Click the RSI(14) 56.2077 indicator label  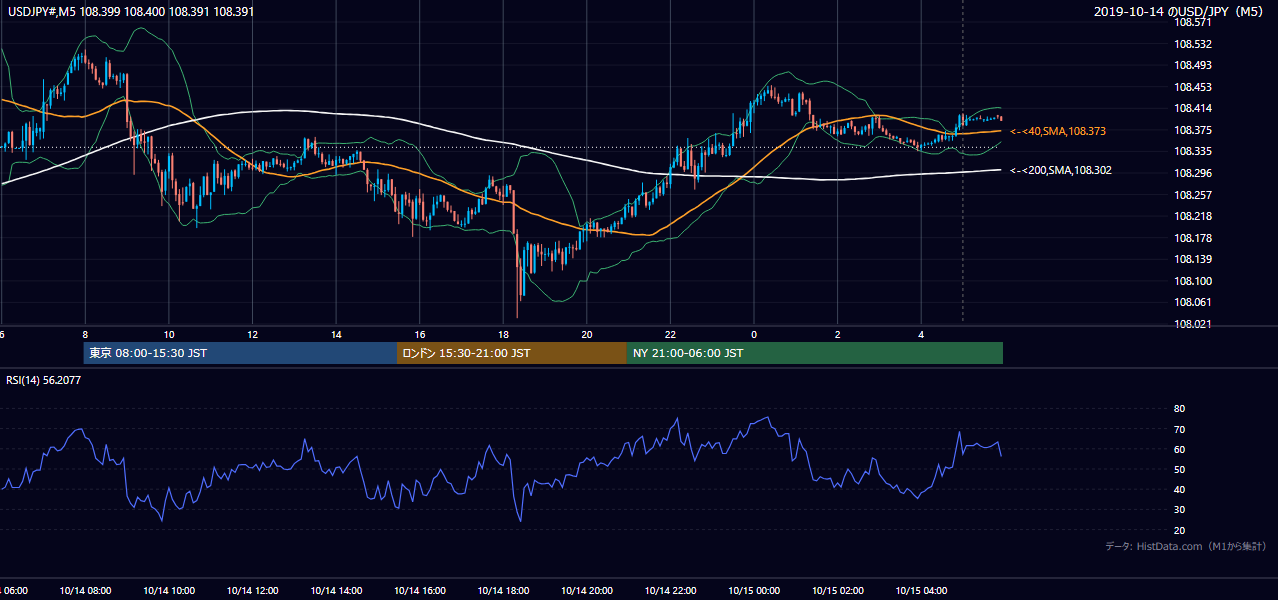tap(45, 381)
